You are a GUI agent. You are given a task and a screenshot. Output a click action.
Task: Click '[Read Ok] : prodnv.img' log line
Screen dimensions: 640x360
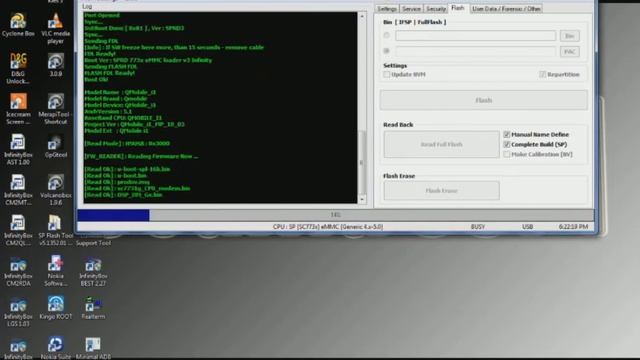117,182
